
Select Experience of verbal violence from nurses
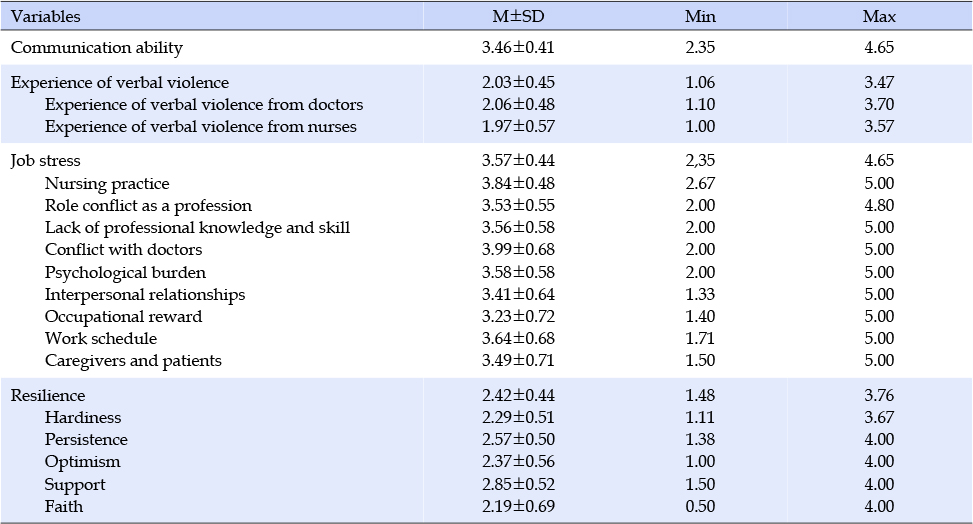tap(200, 127)
